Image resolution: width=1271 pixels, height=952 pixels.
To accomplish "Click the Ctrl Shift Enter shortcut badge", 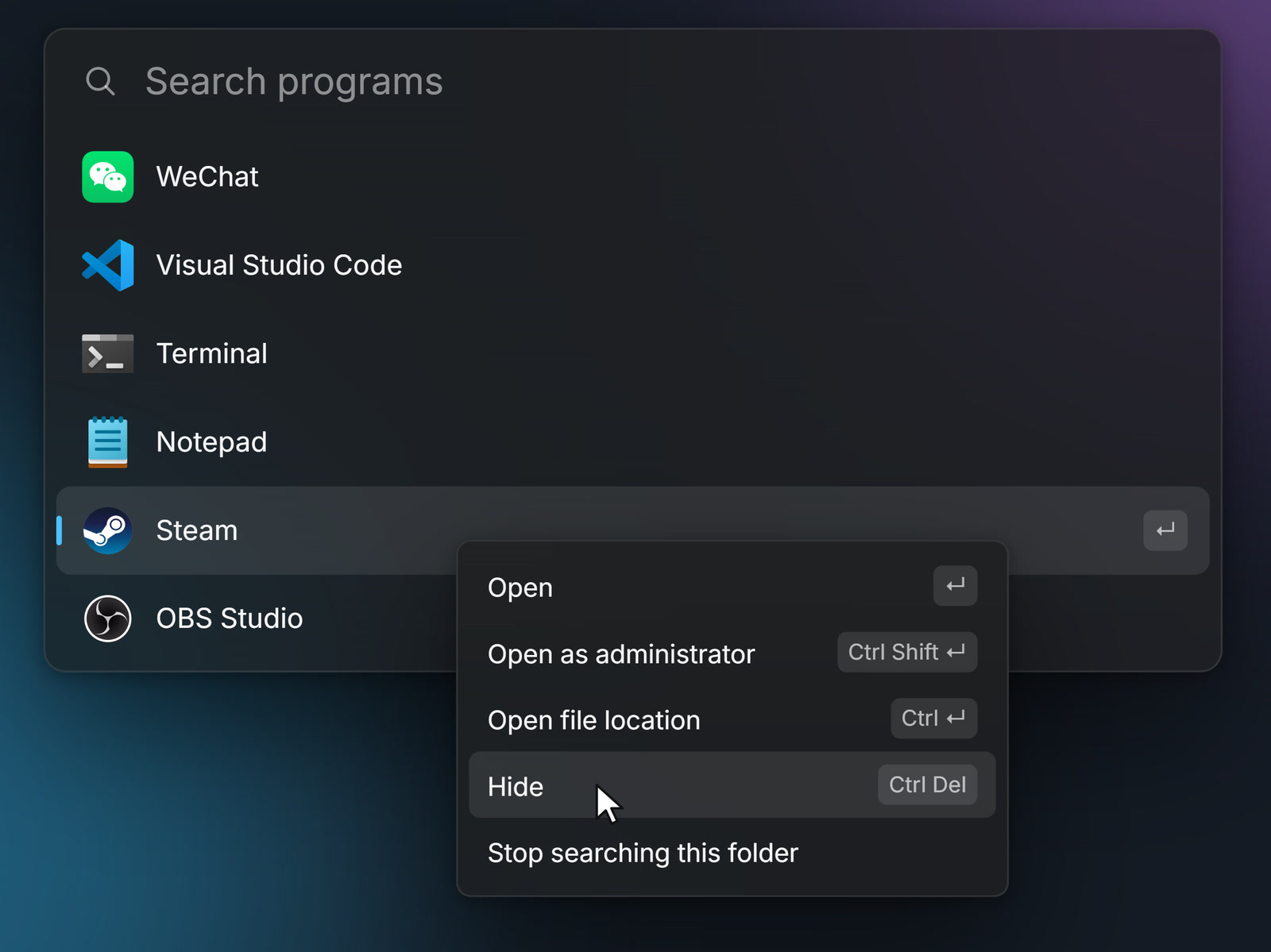I will (x=907, y=652).
